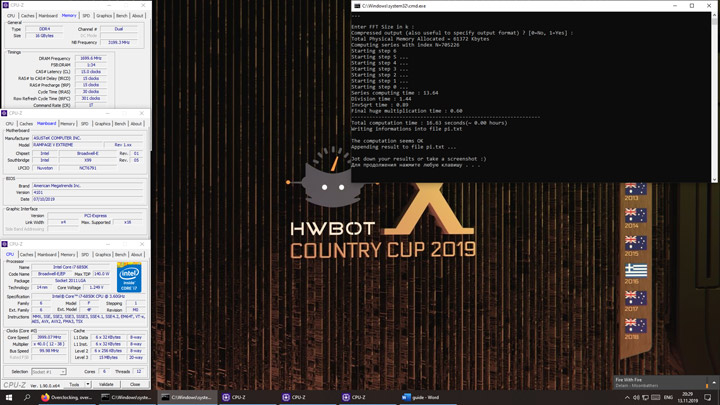The height and width of the screenshot is (405, 720).
Task: Open Tools dropdown arrow in CPU-Z
Action: (x=88, y=384)
